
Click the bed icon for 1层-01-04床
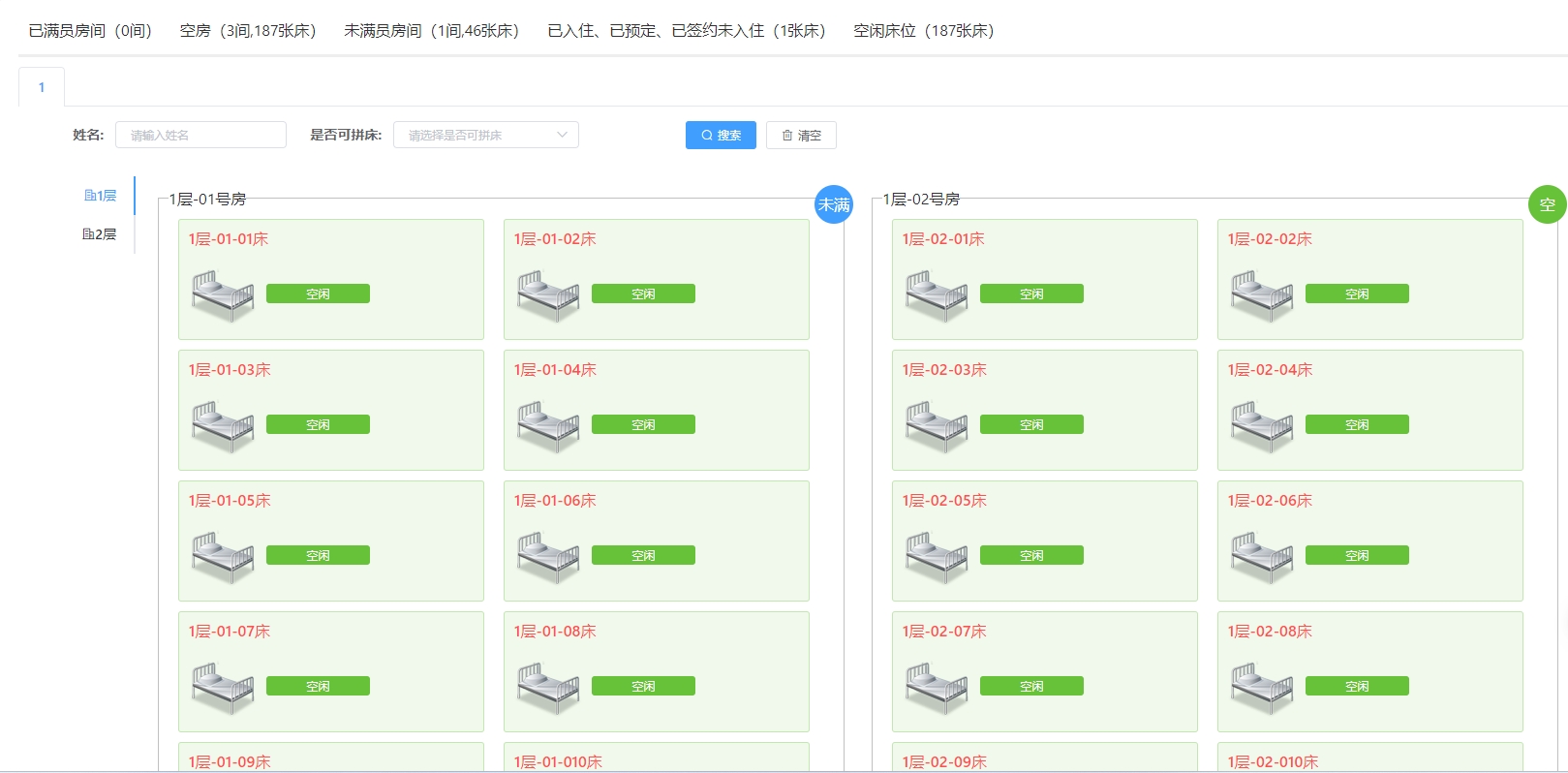[548, 425]
